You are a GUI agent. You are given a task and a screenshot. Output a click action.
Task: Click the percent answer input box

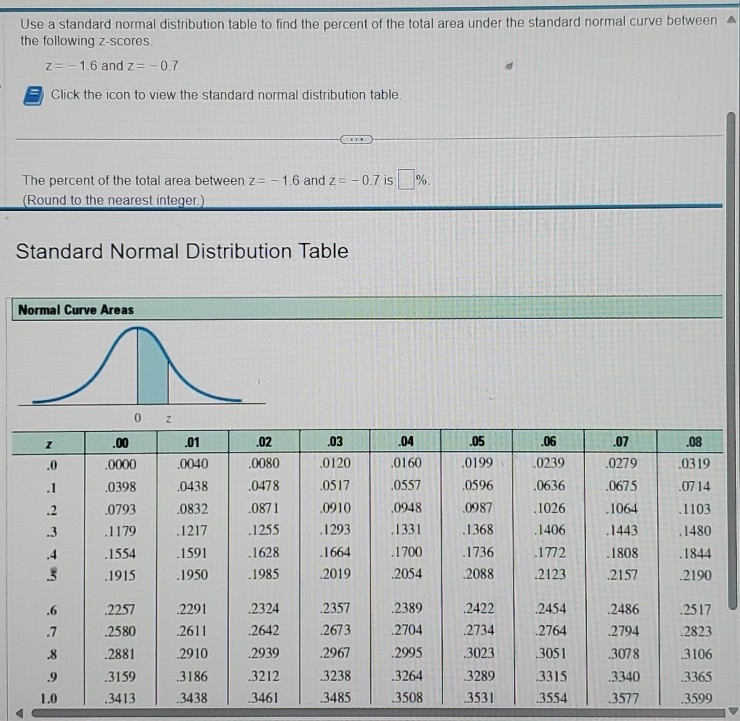pos(406,180)
